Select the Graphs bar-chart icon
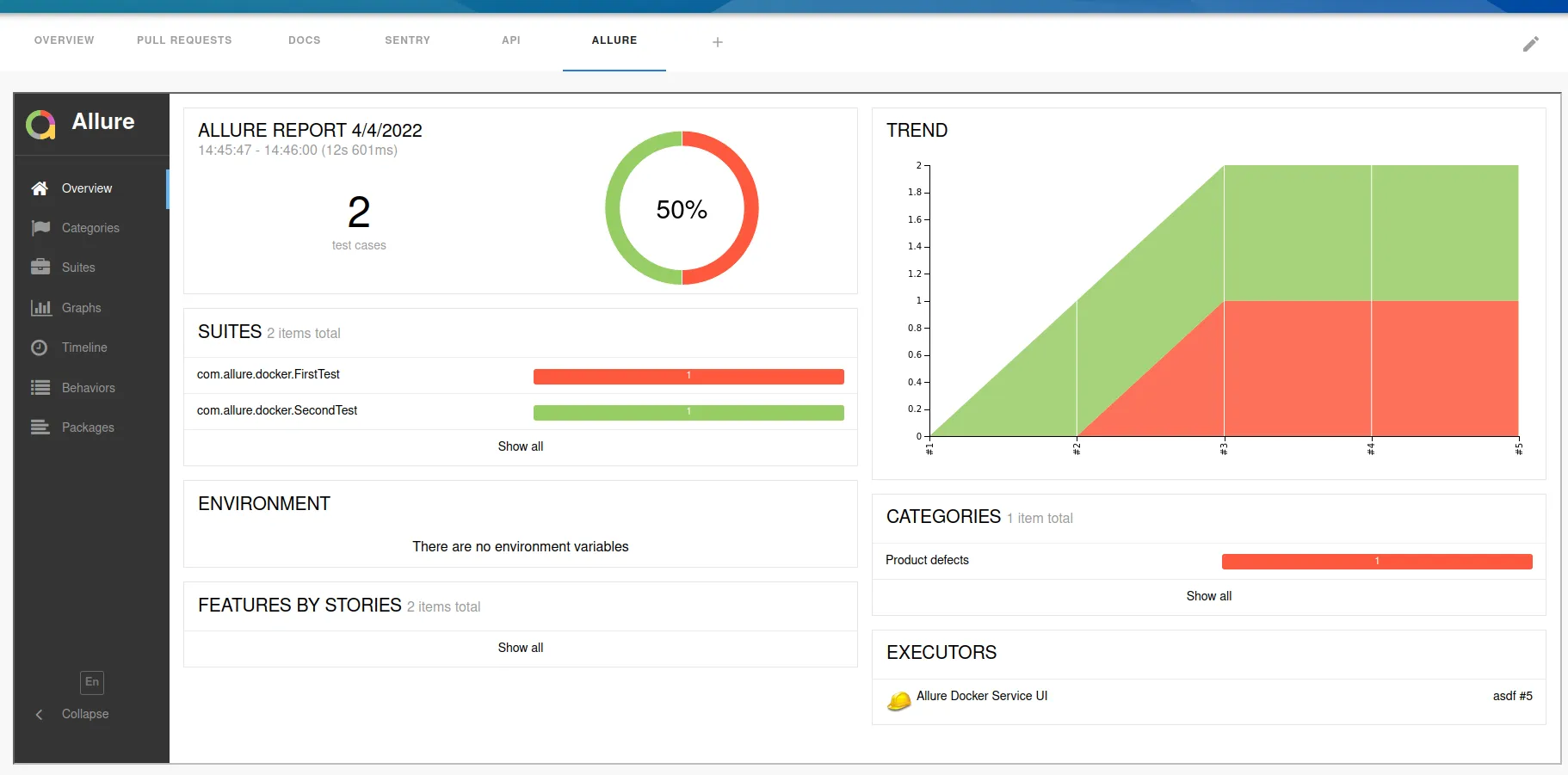This screenshot has height=775, width=1568. point(40,307)
